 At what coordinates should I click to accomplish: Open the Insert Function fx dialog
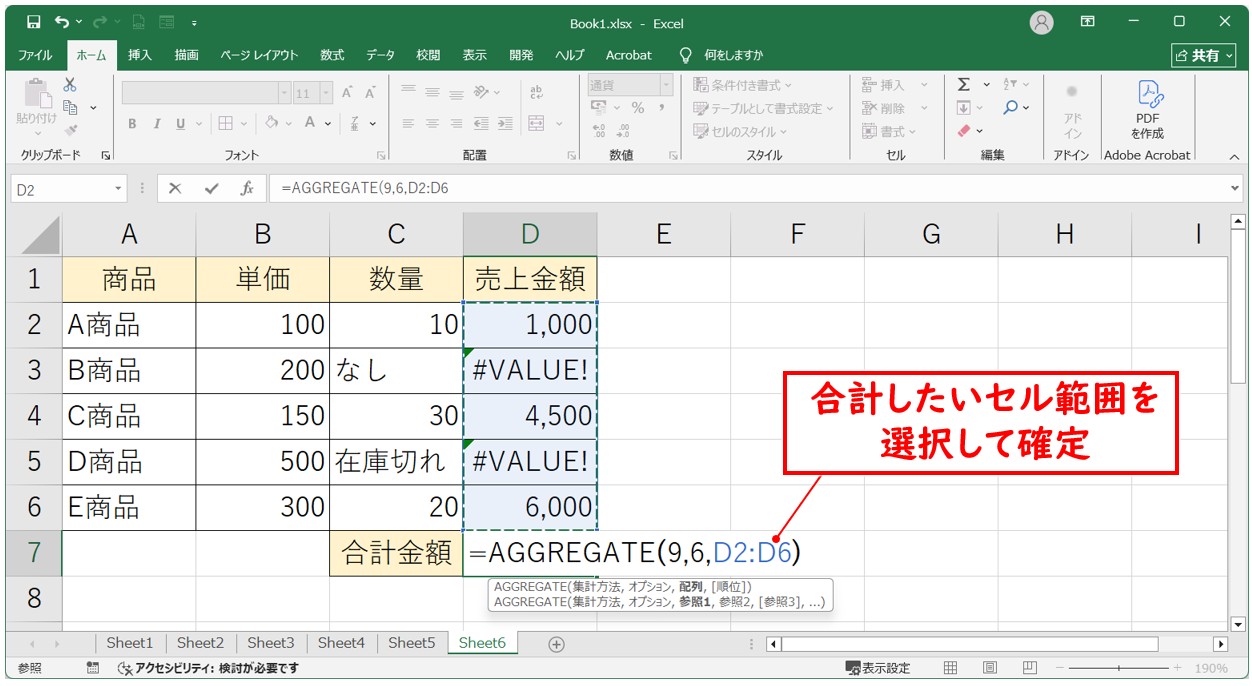(246, 188)
